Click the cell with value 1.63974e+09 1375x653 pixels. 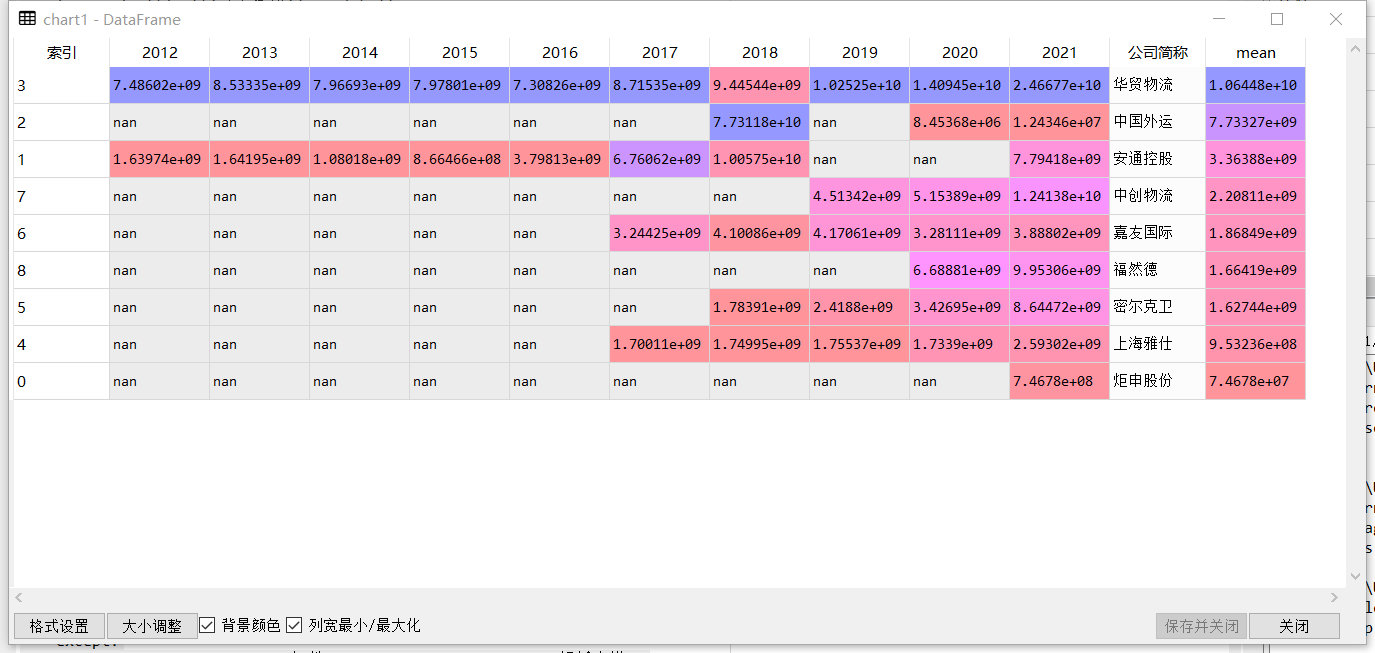click(160, 159)
